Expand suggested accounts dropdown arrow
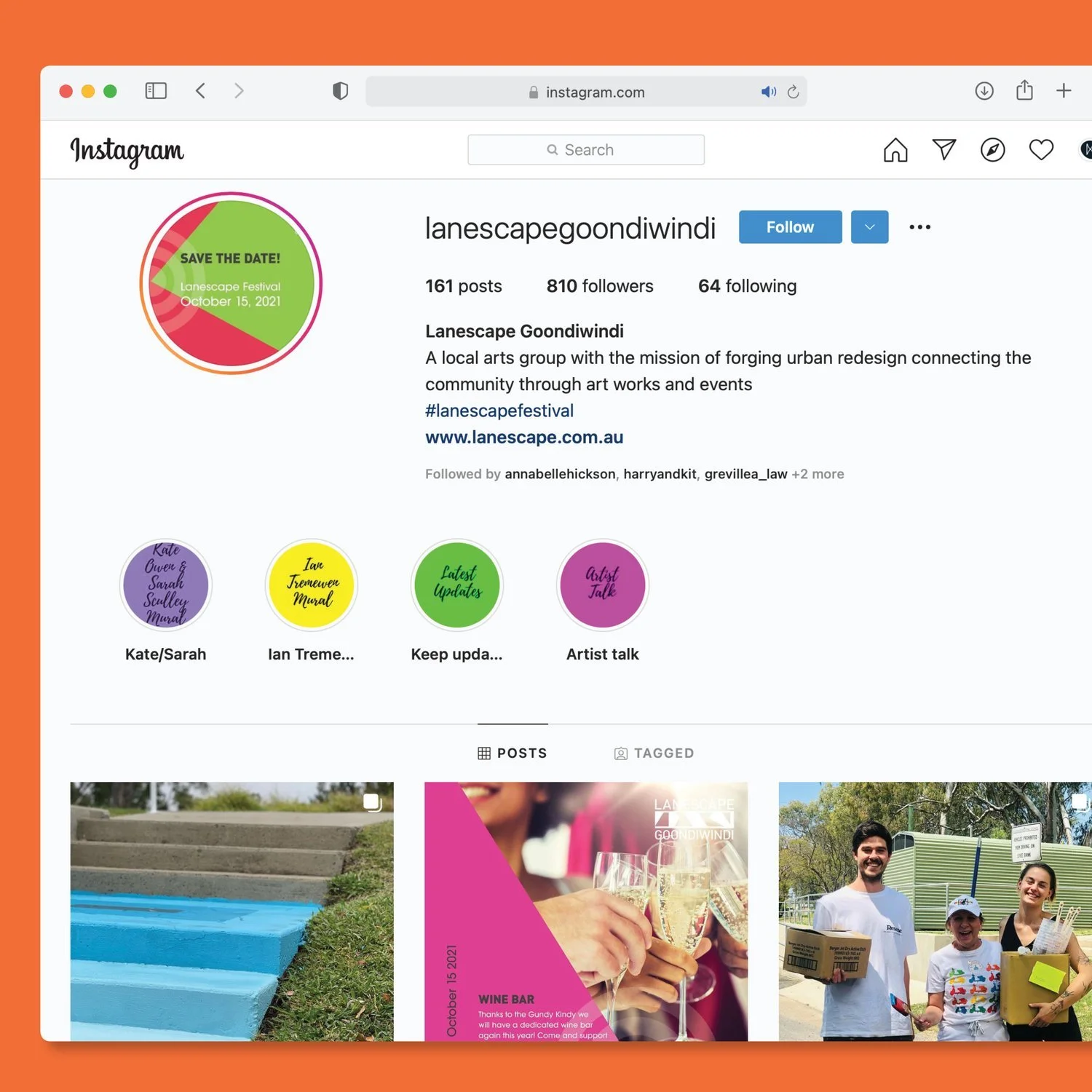The height and width of the screenshot is (1092, 1092). 869,227
